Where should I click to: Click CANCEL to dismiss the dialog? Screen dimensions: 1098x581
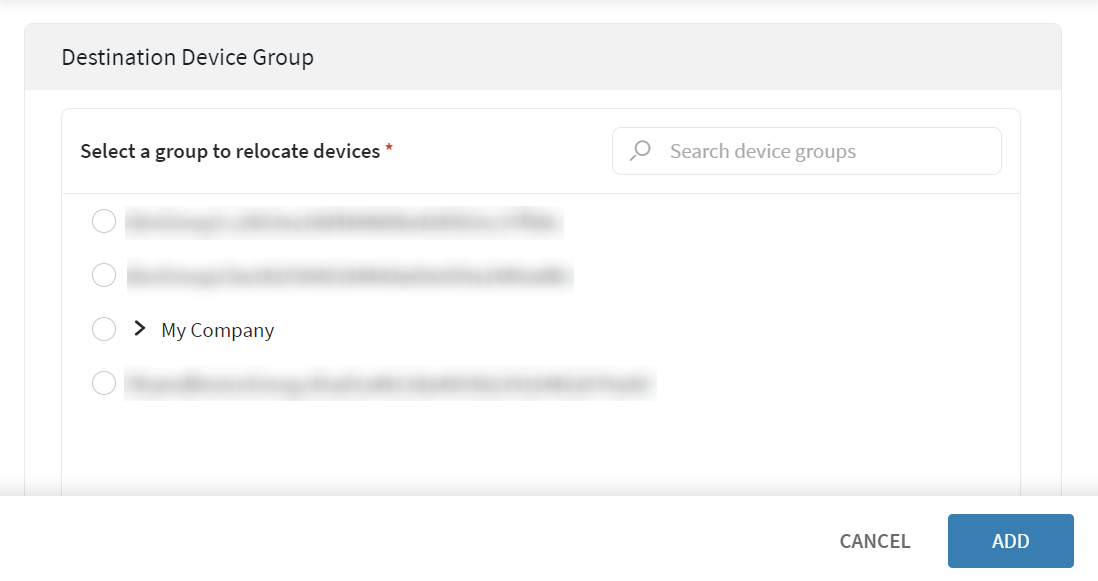tap(874, 541)
